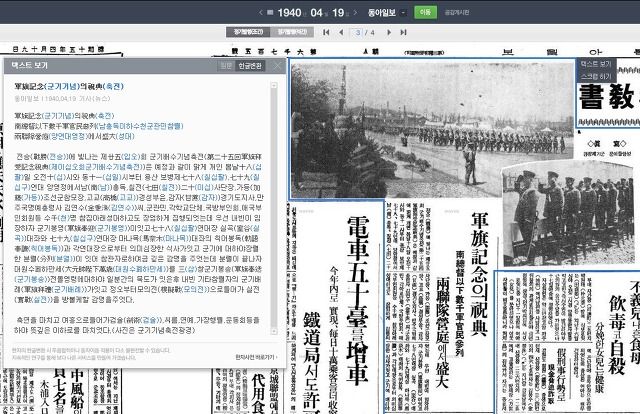640x414 pixels.
Task: Close the 텍스트 보기 panel
Action: [278, 66]
